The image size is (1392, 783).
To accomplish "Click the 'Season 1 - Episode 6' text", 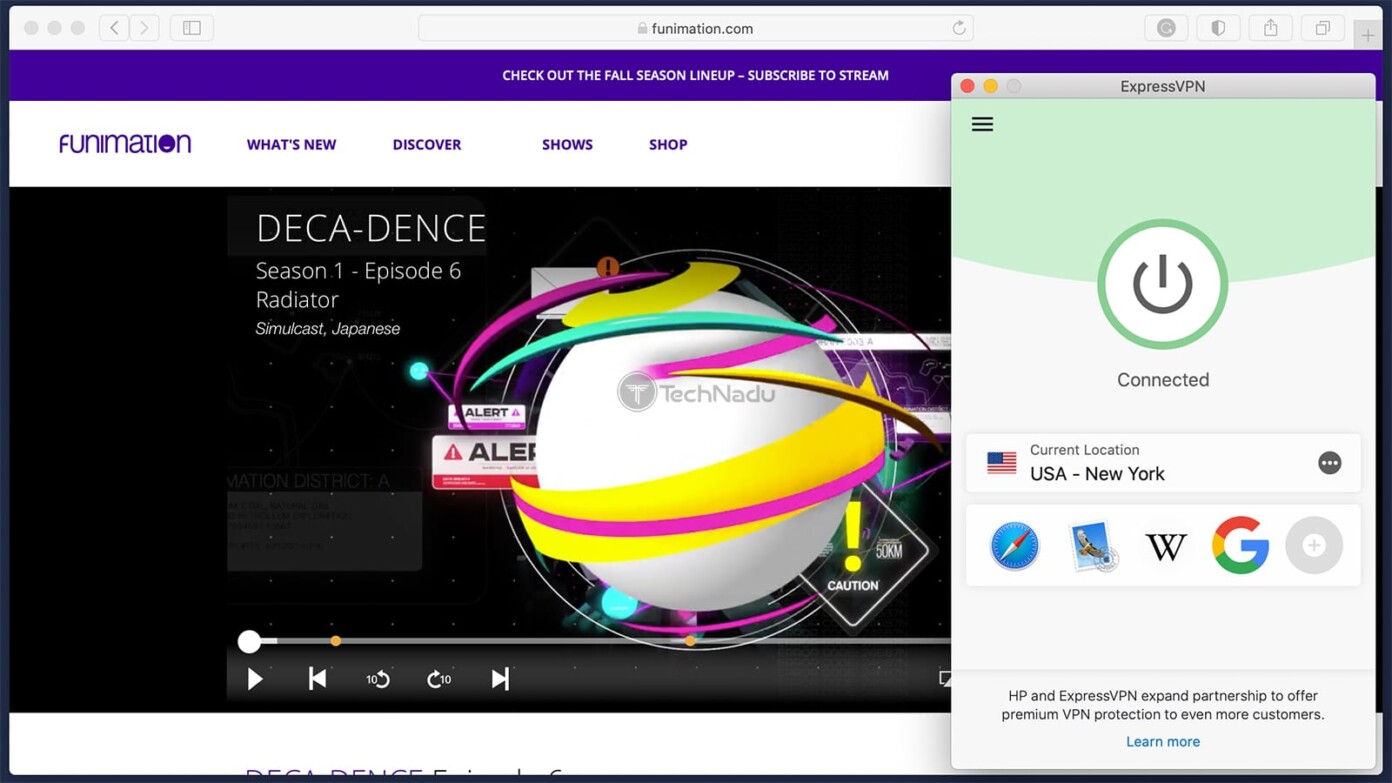I will click(358, 271).
